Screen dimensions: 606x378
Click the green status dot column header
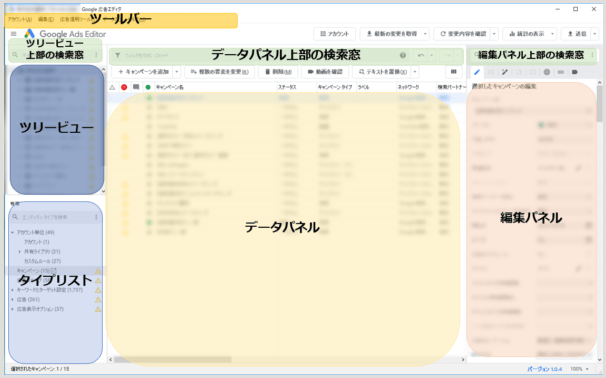point(148,87)
